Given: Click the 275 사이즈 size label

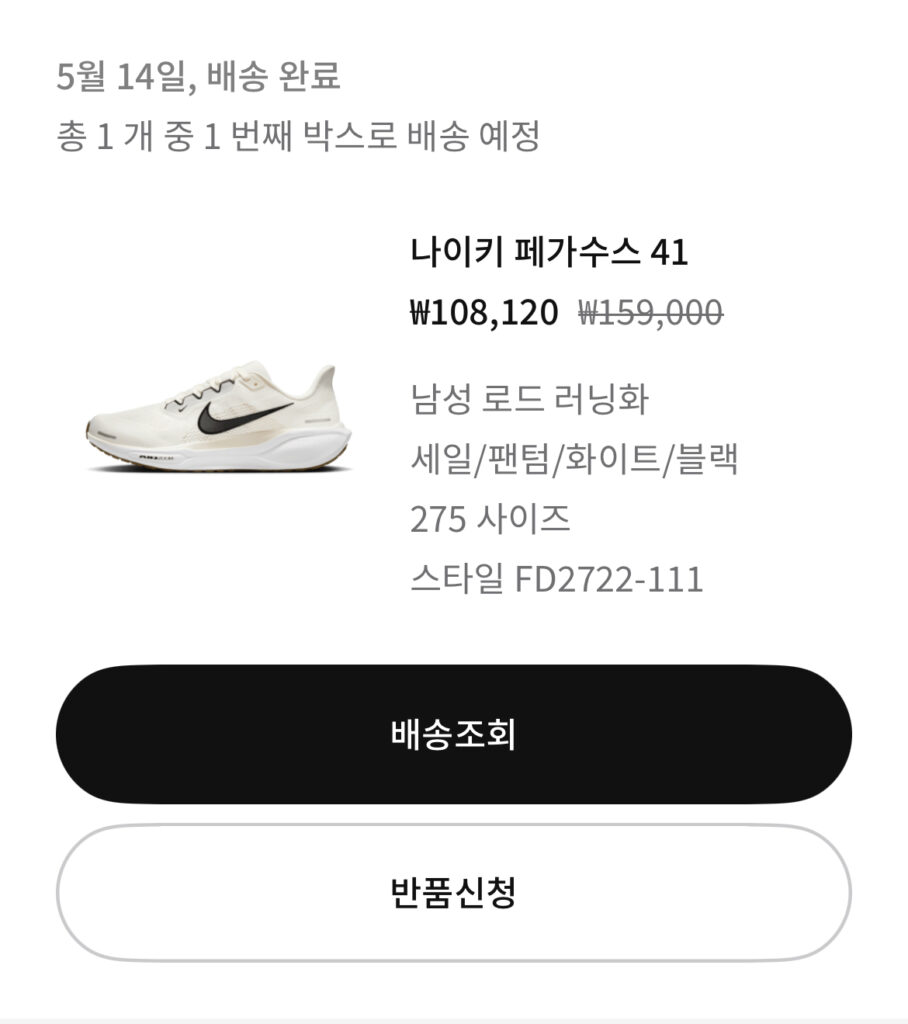Looking at the screenshot, I should click(490, 519).
